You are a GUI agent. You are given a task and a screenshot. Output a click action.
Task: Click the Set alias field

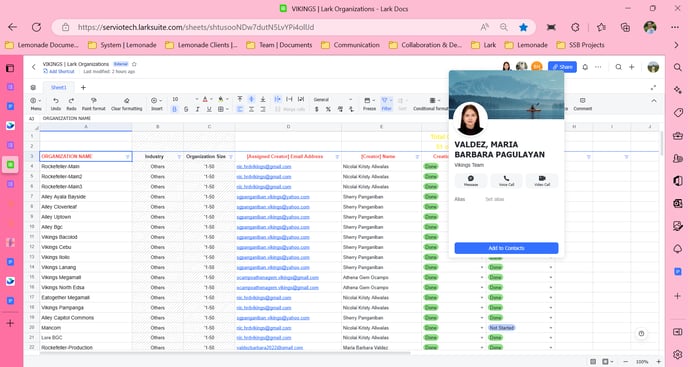click(494, 199)
